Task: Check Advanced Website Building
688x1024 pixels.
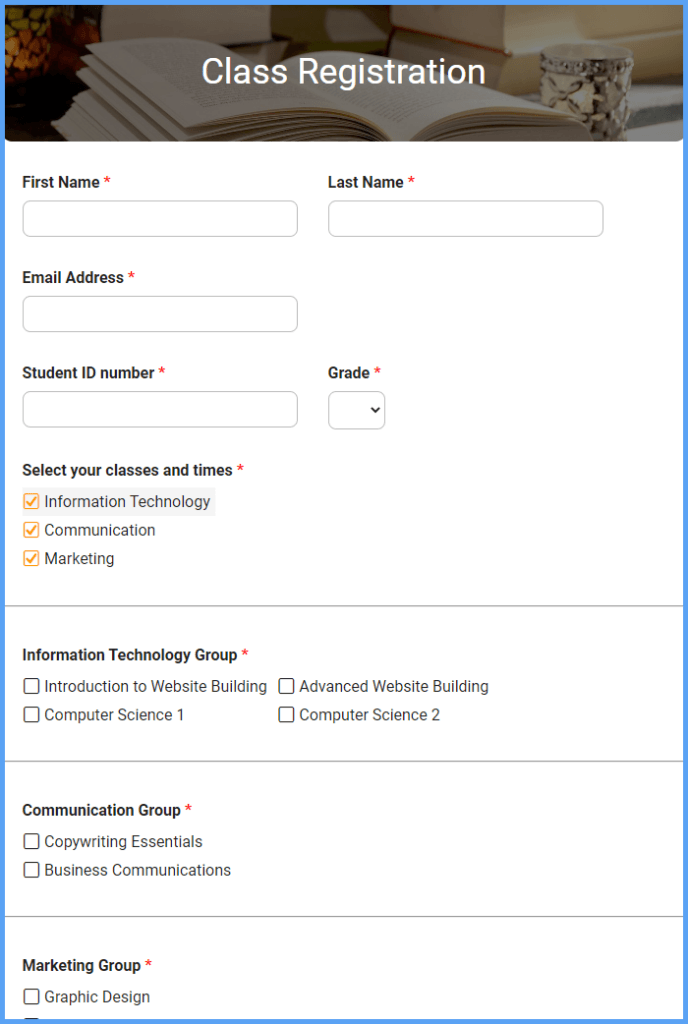Action: coord(286,686)
